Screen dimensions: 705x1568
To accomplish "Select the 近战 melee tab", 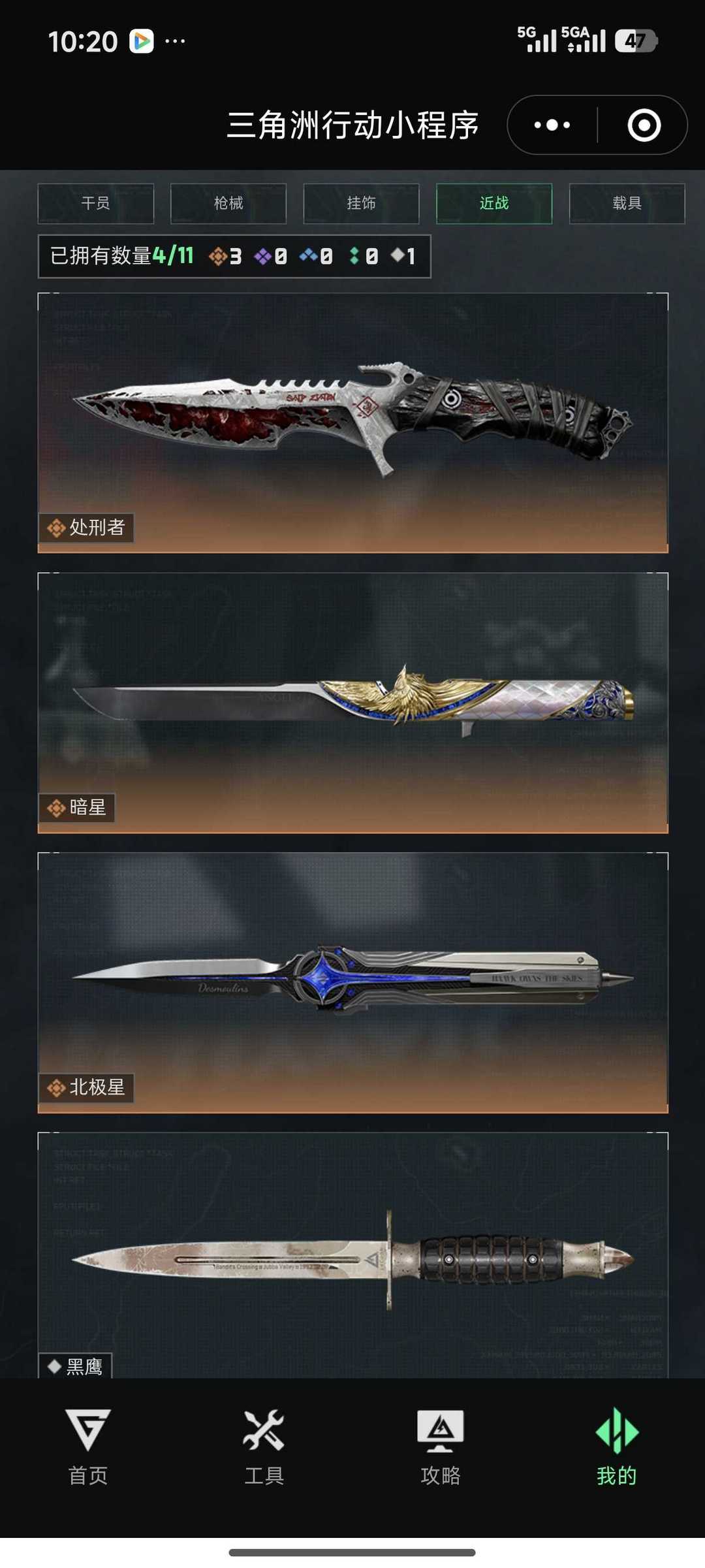I will pyautogui.click(x=494, y=204).
